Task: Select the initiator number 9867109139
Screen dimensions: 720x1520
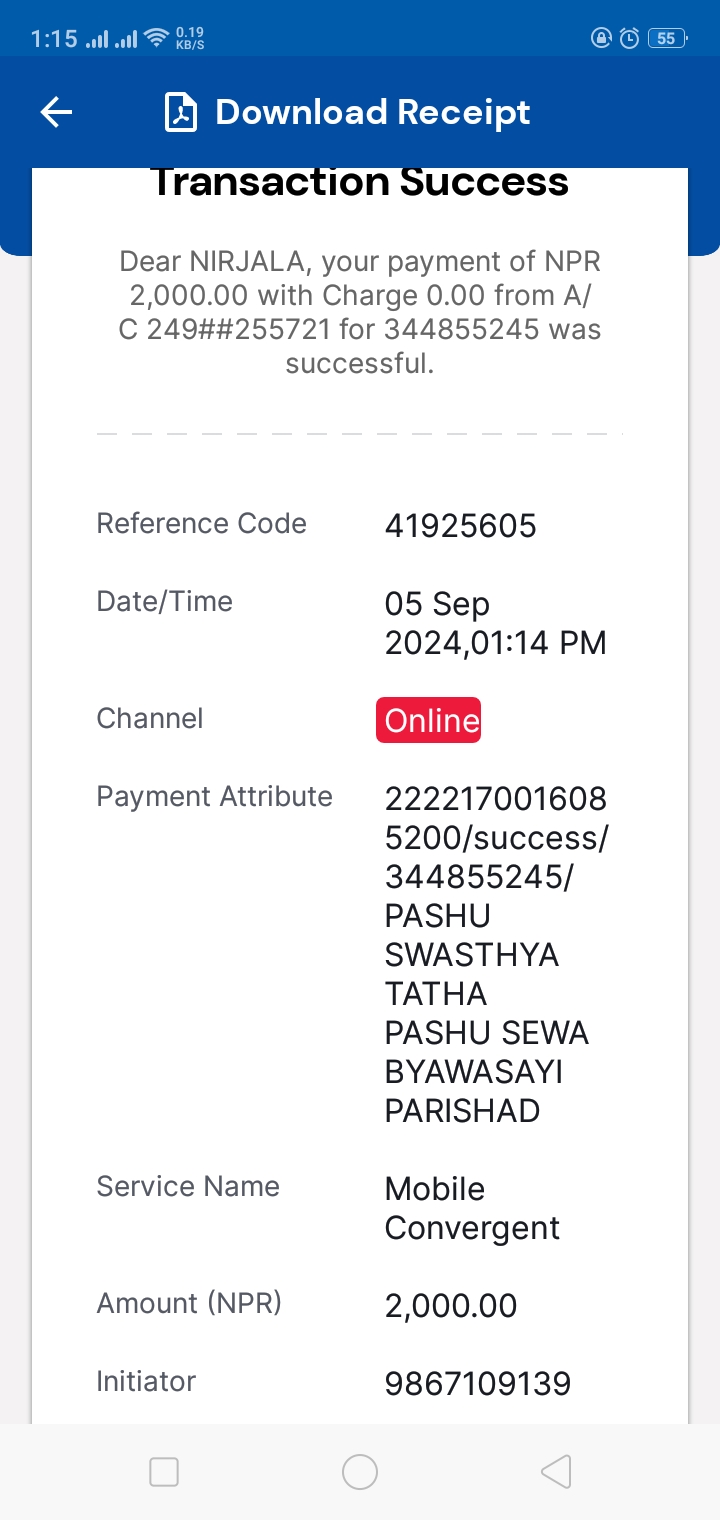Action: pos(478,1384)
